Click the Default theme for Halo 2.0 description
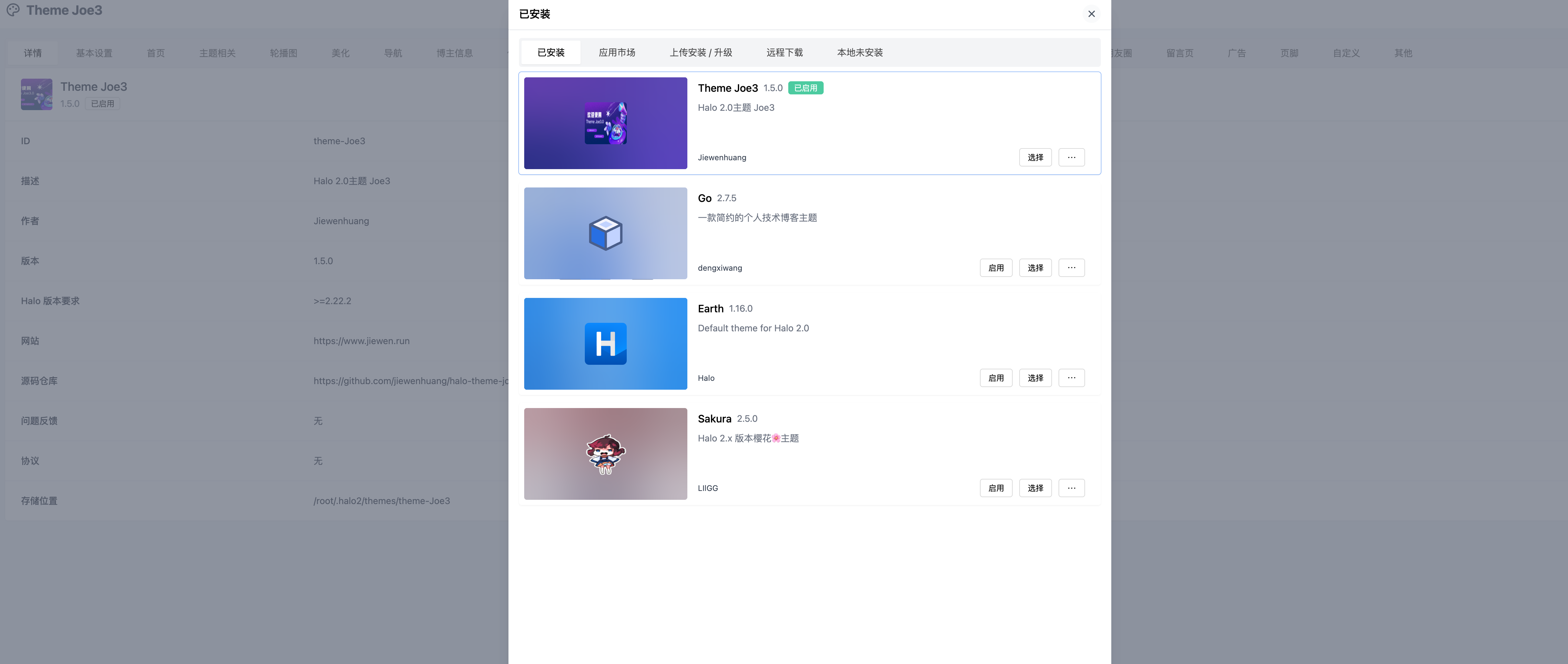 point(753,328)
